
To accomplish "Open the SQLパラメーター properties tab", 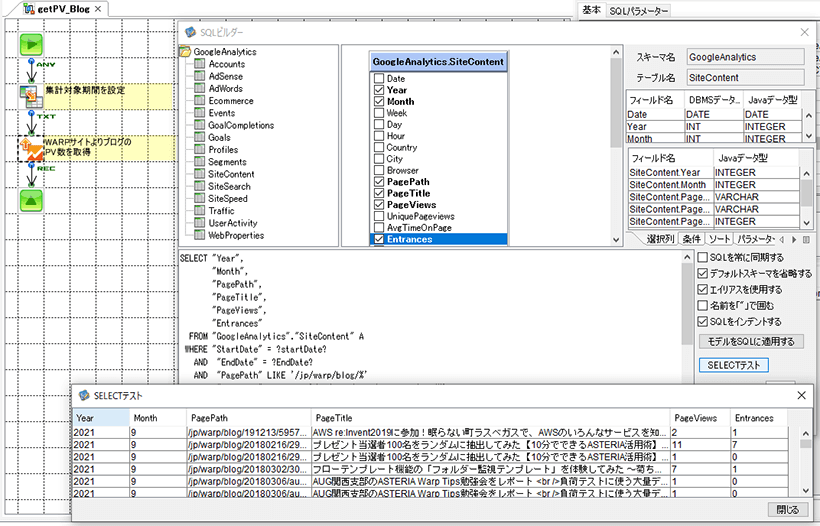I will (639, 10).
